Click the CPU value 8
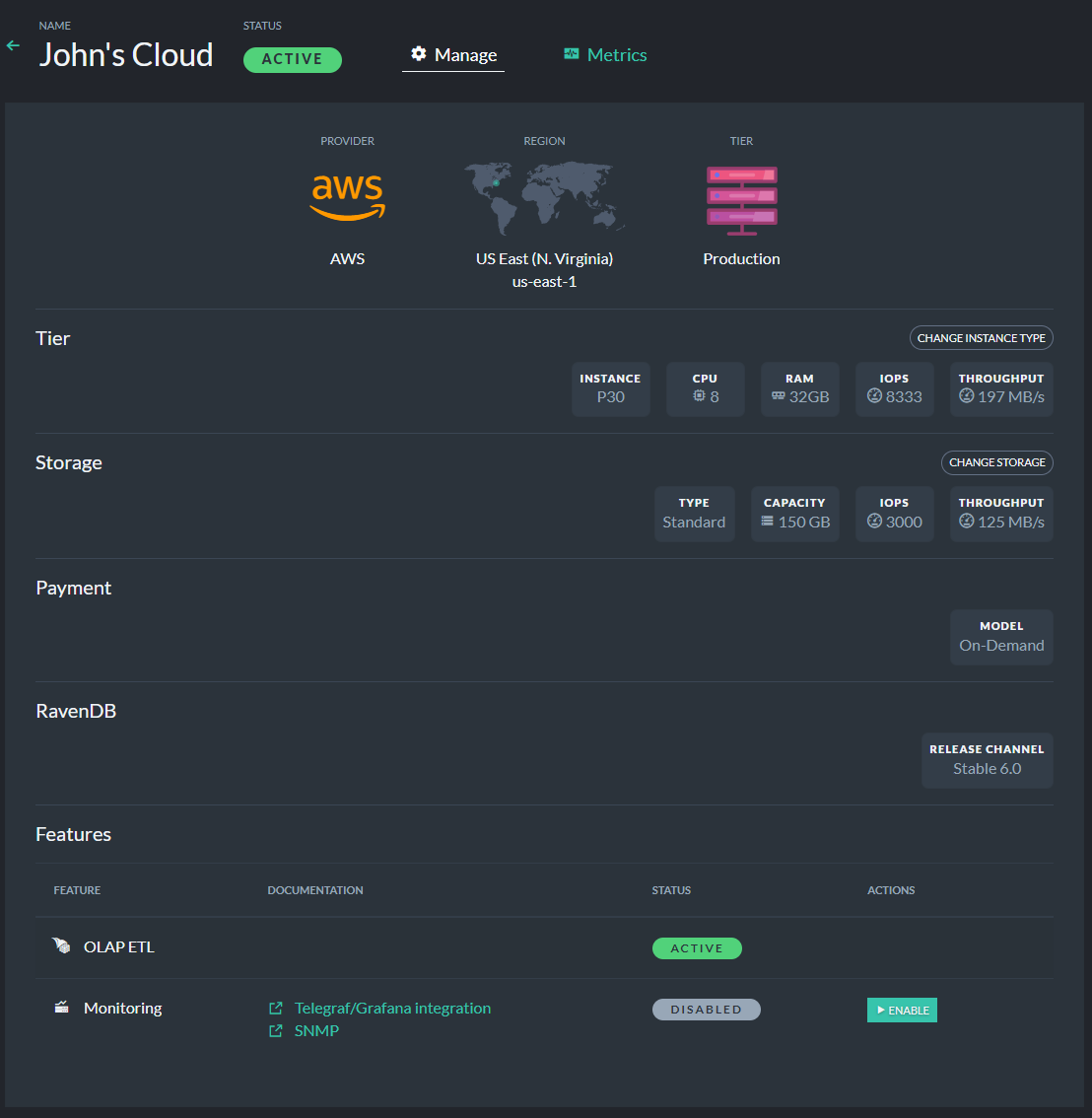The width and height of the screenshot is (1092, 1118). [x=715, y=397]
